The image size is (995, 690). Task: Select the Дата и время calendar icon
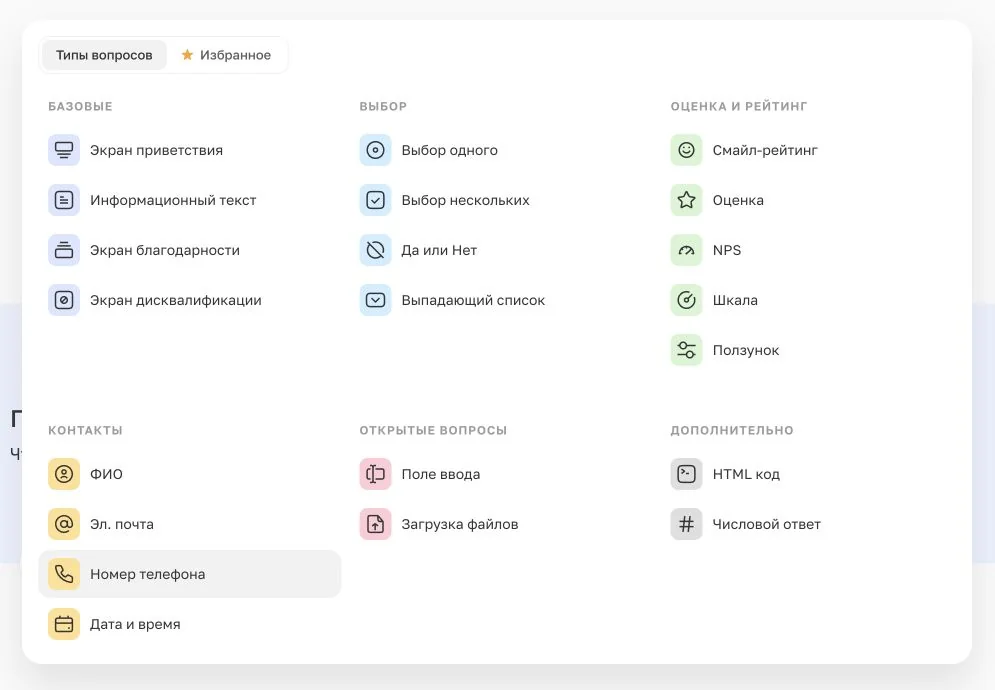pyautogui.click(x=64, y=624)
